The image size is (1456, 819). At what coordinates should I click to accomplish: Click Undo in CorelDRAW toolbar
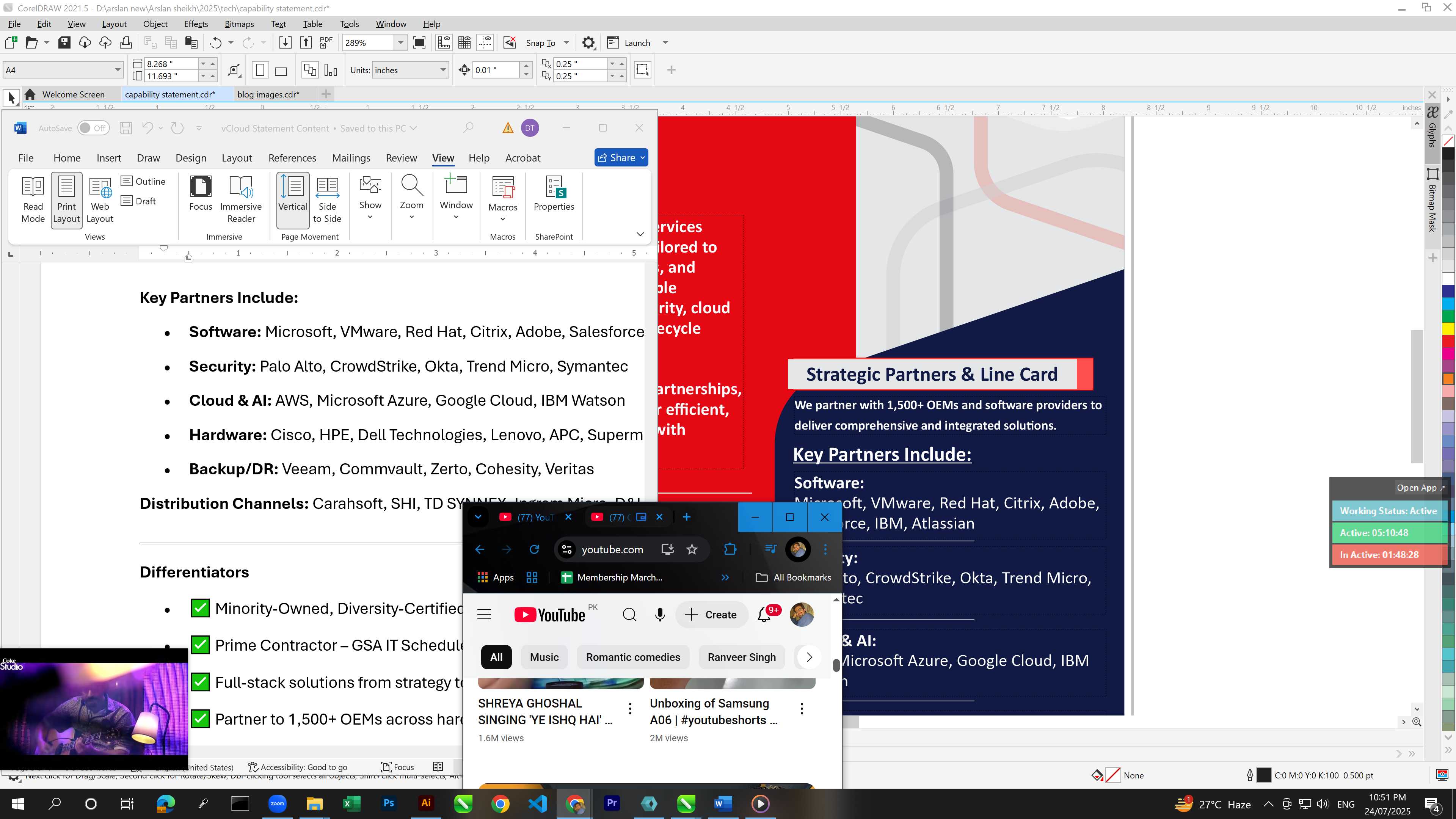[x=215, y=42]
